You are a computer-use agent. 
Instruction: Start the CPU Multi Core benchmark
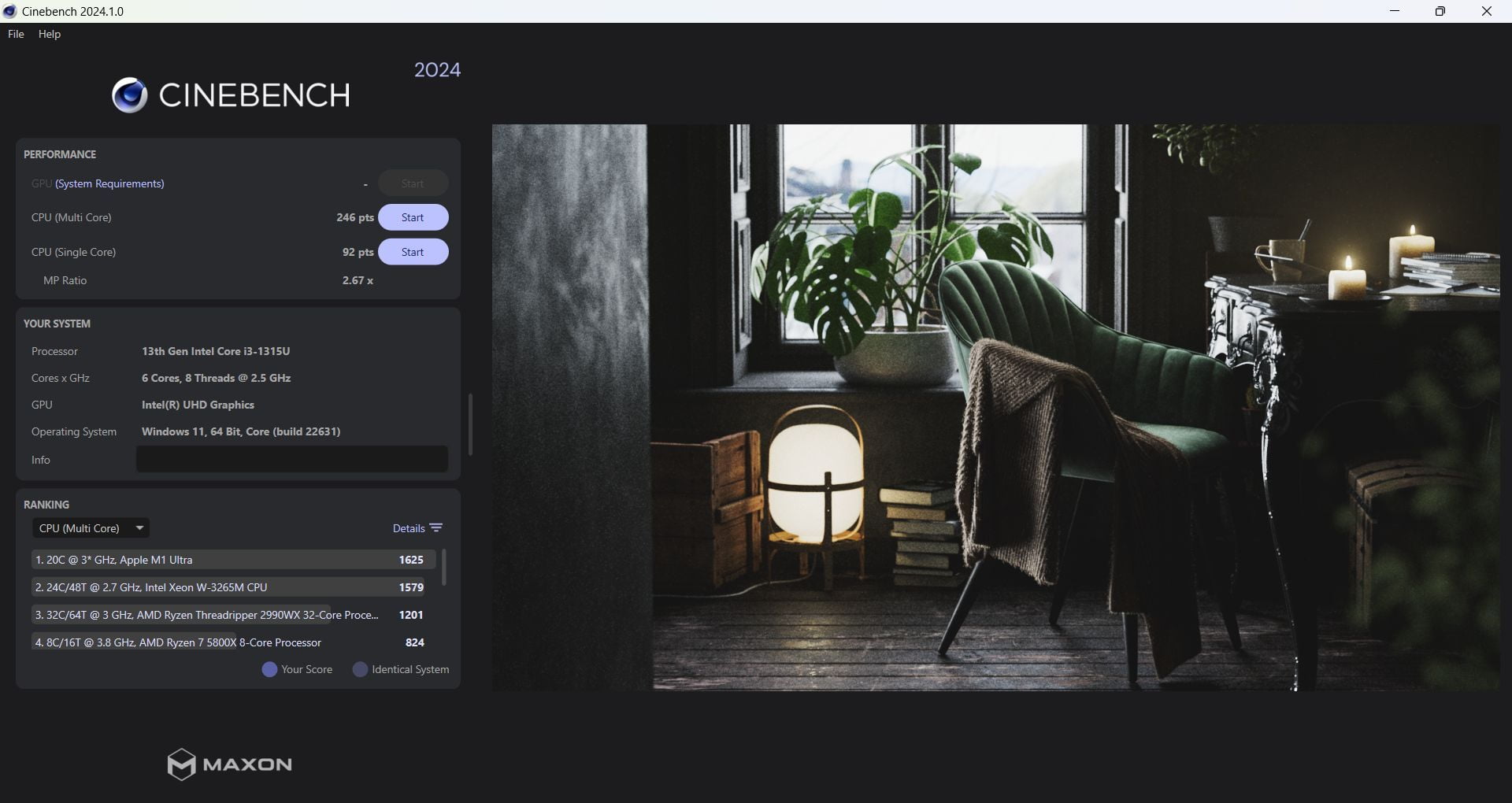[x=413, y=217]
